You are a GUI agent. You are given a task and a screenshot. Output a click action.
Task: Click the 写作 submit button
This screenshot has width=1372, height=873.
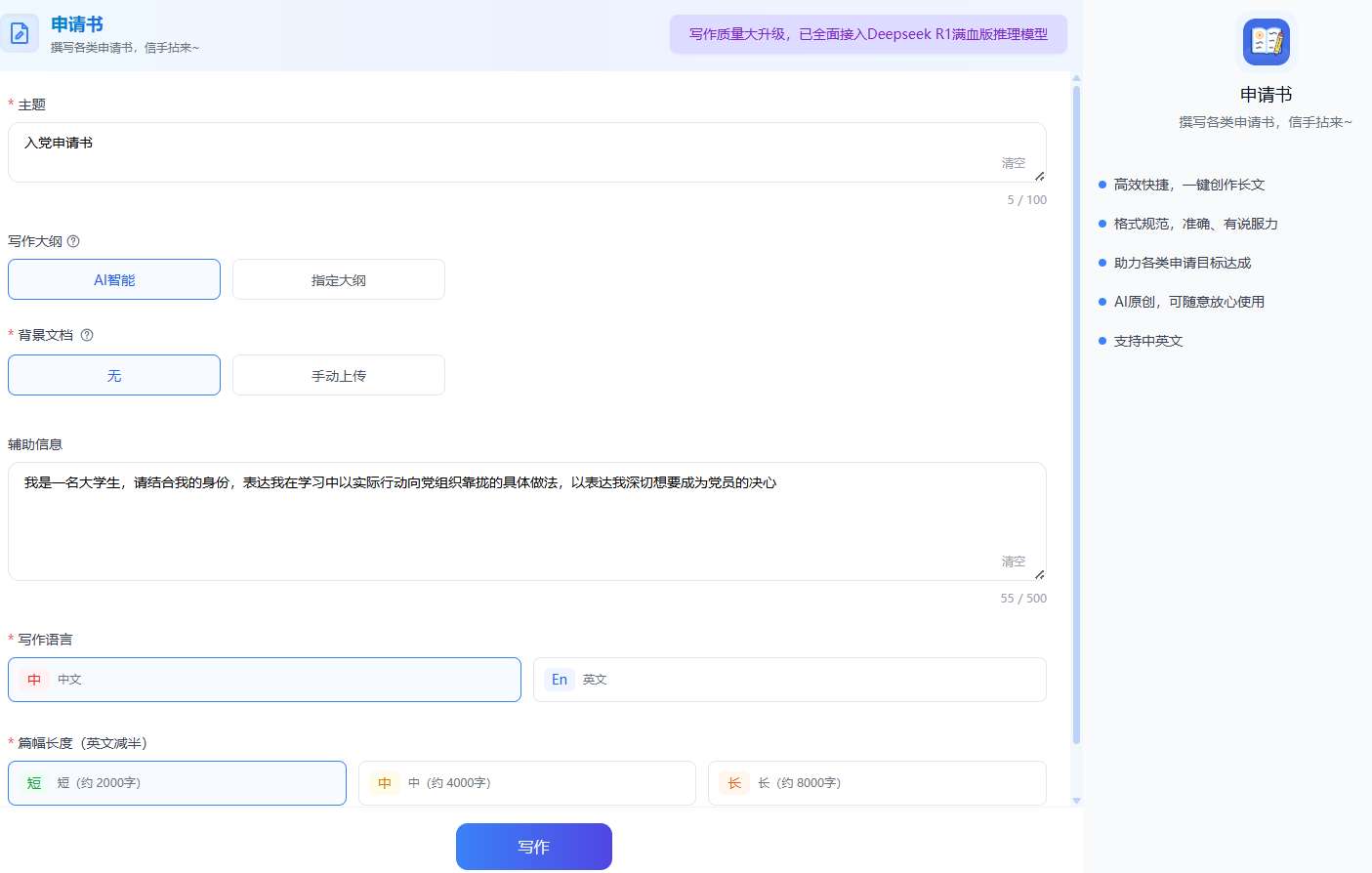coord(534,847)
